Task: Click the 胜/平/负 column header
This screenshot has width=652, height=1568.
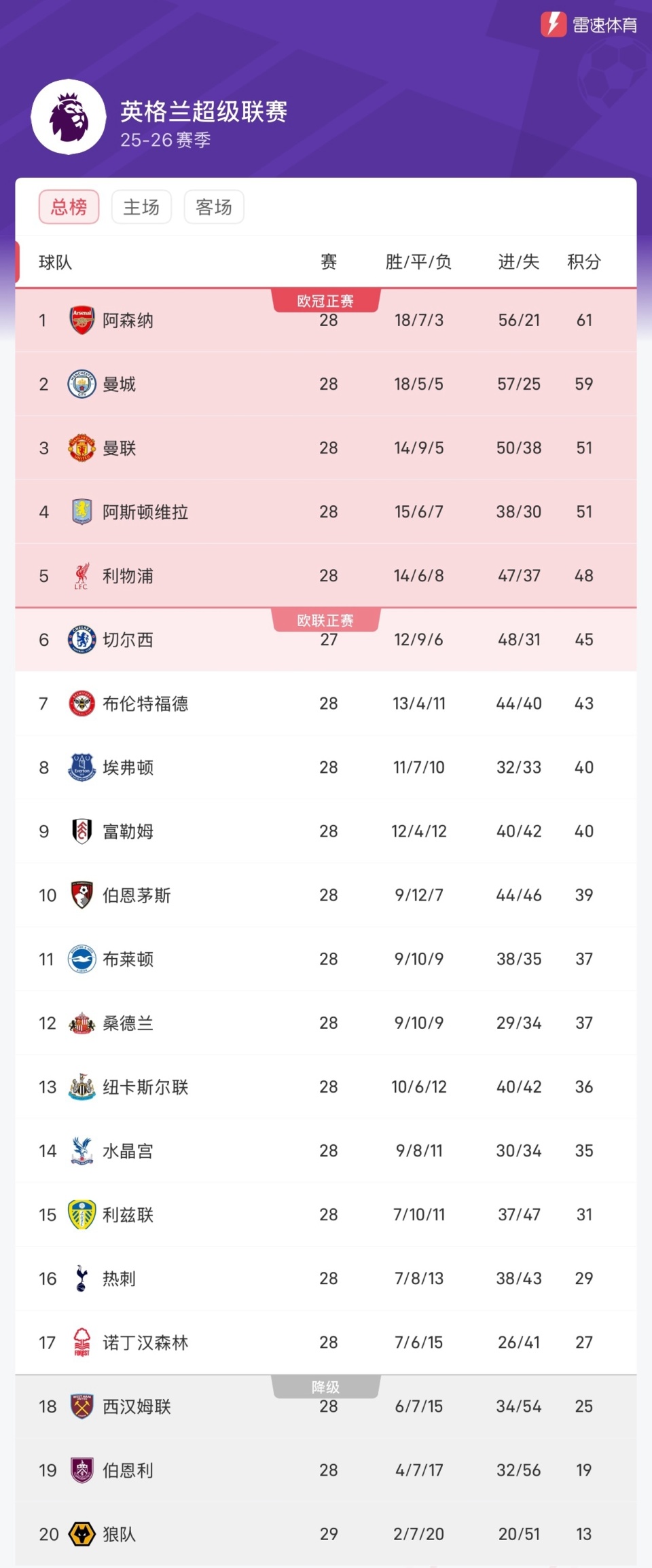Action: click(x=418, y=262)
